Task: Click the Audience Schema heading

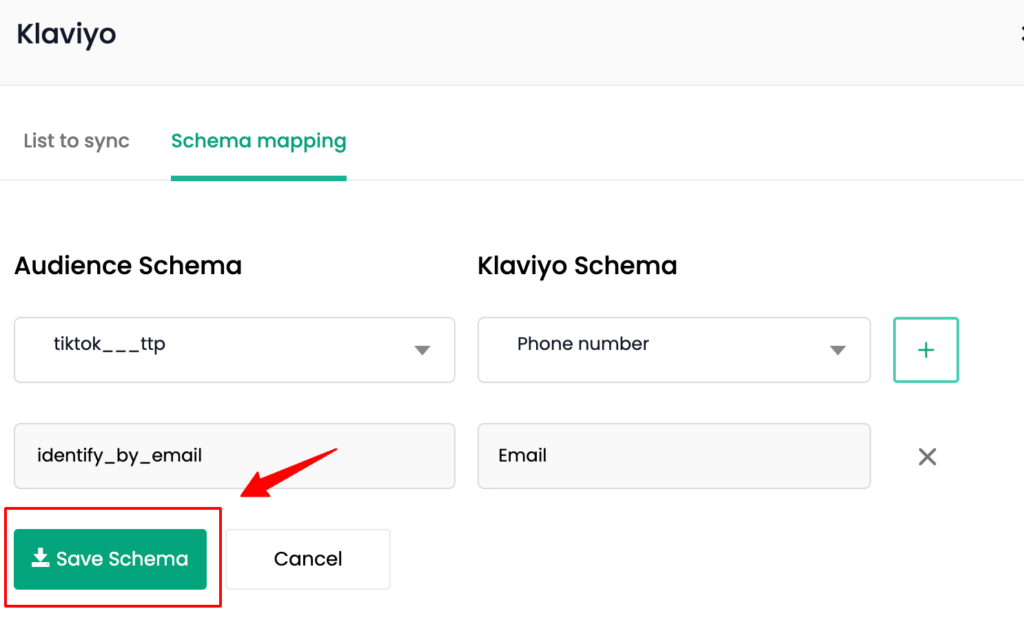Action: click(128, 266)
